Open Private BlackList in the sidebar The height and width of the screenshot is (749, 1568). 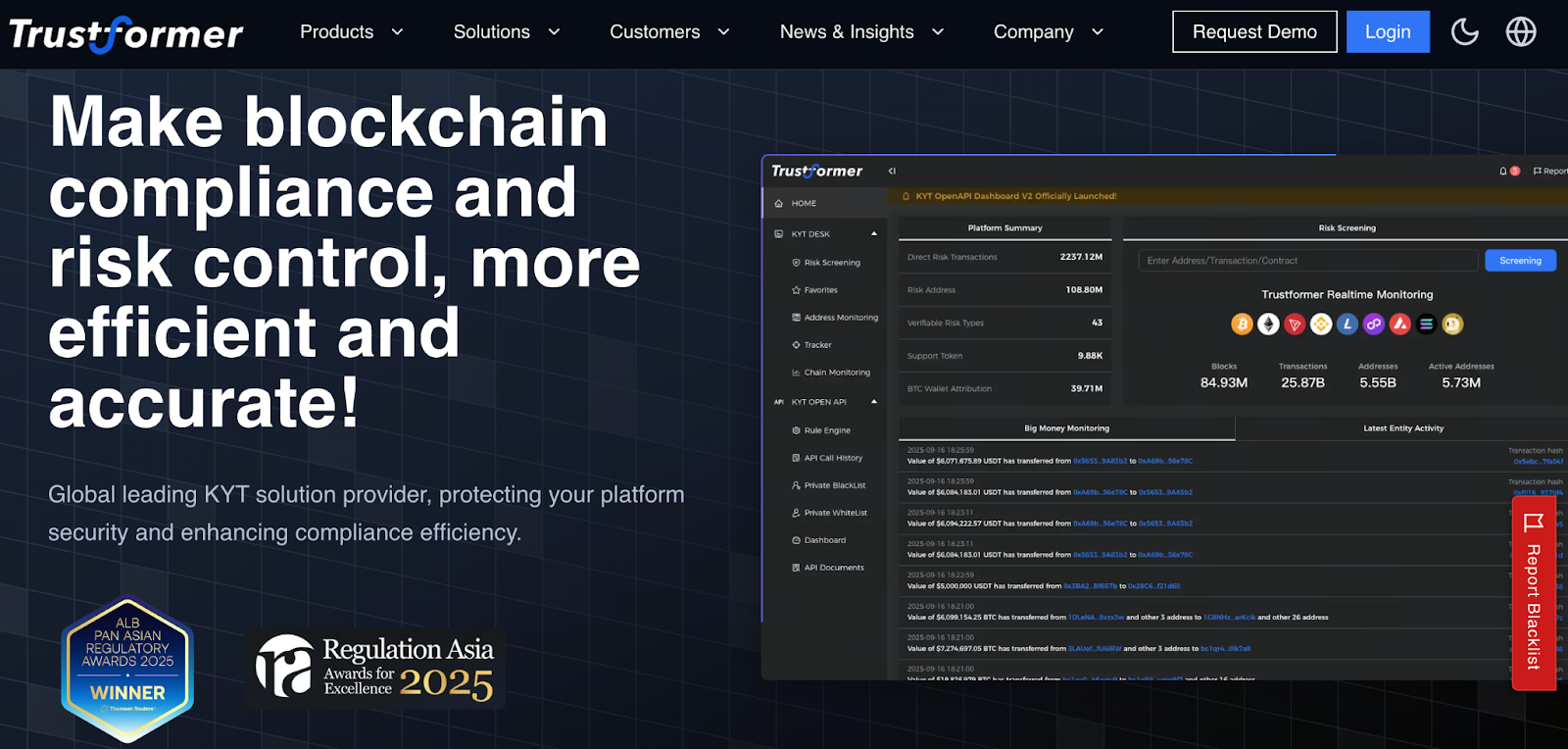click(829, 485)
